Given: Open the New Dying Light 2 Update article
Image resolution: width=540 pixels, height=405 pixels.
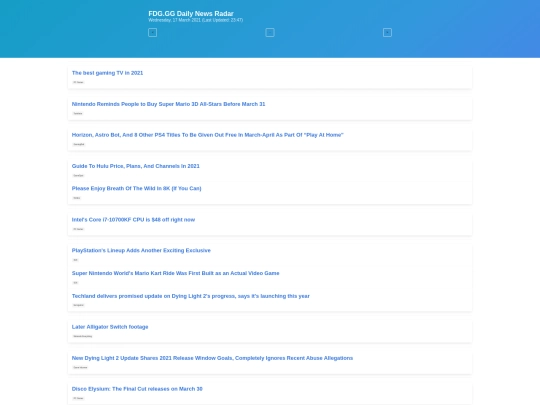Looking at the screenshot, I should tap(212, 358).
